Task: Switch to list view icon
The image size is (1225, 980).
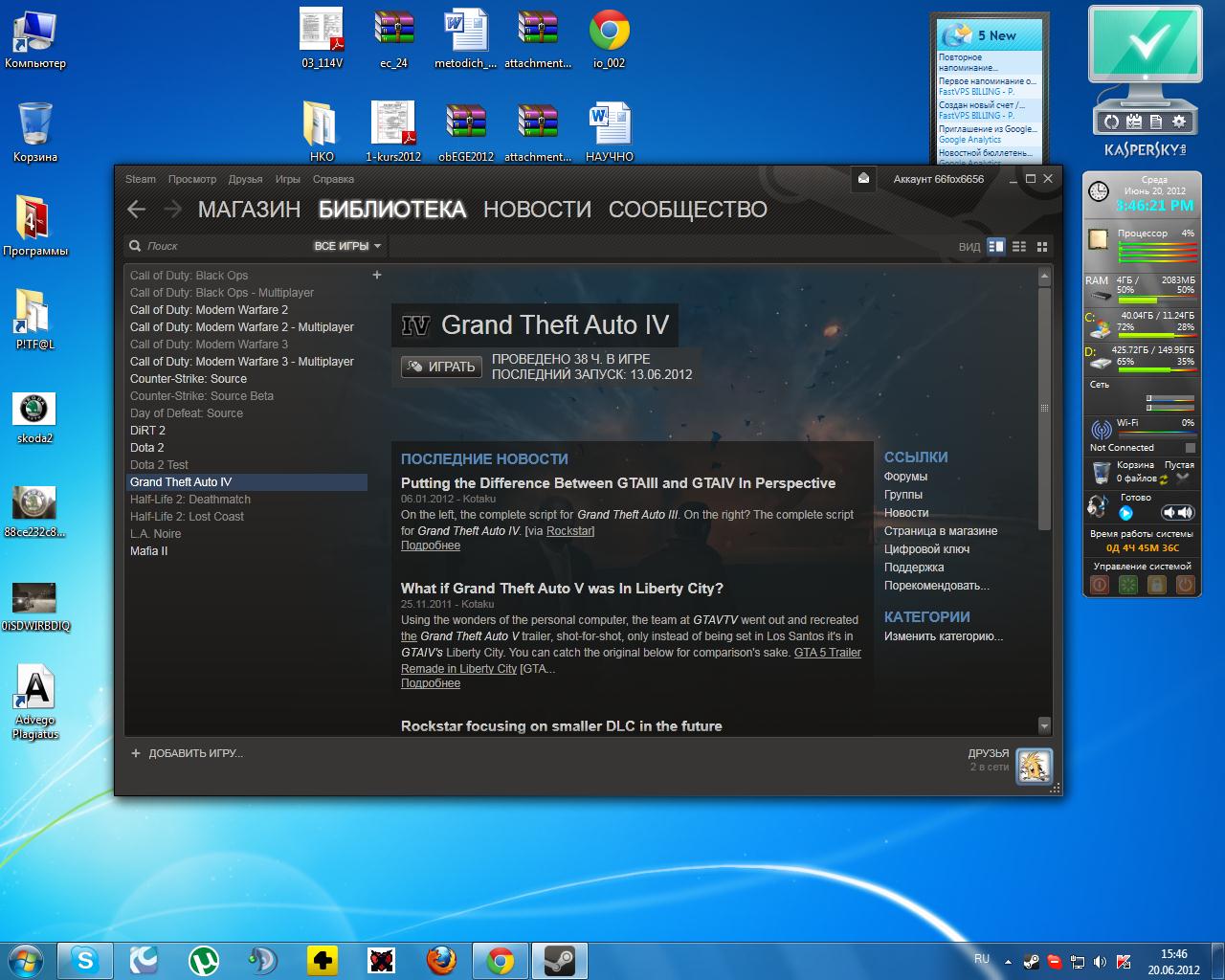Action: coord(1019,247)
